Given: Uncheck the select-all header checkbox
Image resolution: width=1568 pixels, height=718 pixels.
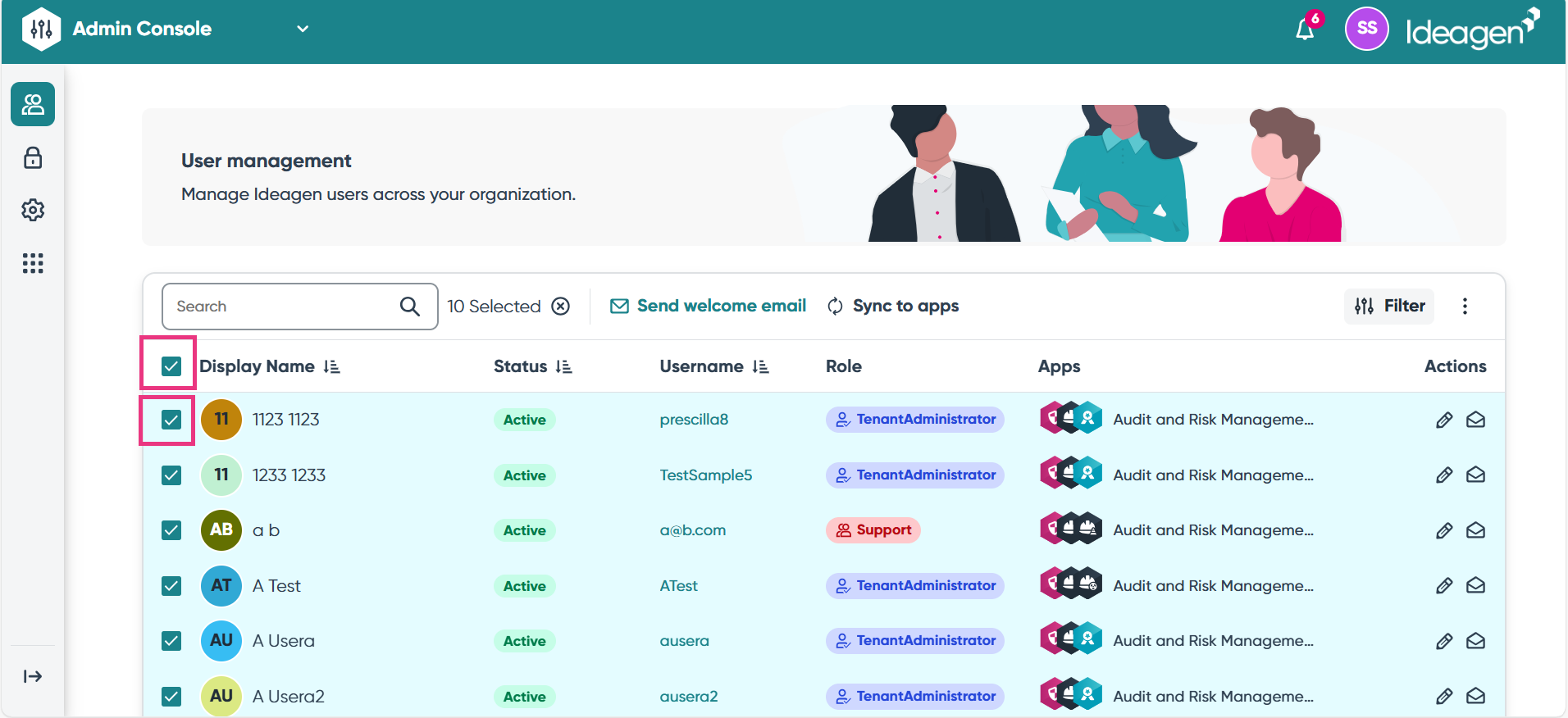Looking at the screenshot, I should point(171,366).
